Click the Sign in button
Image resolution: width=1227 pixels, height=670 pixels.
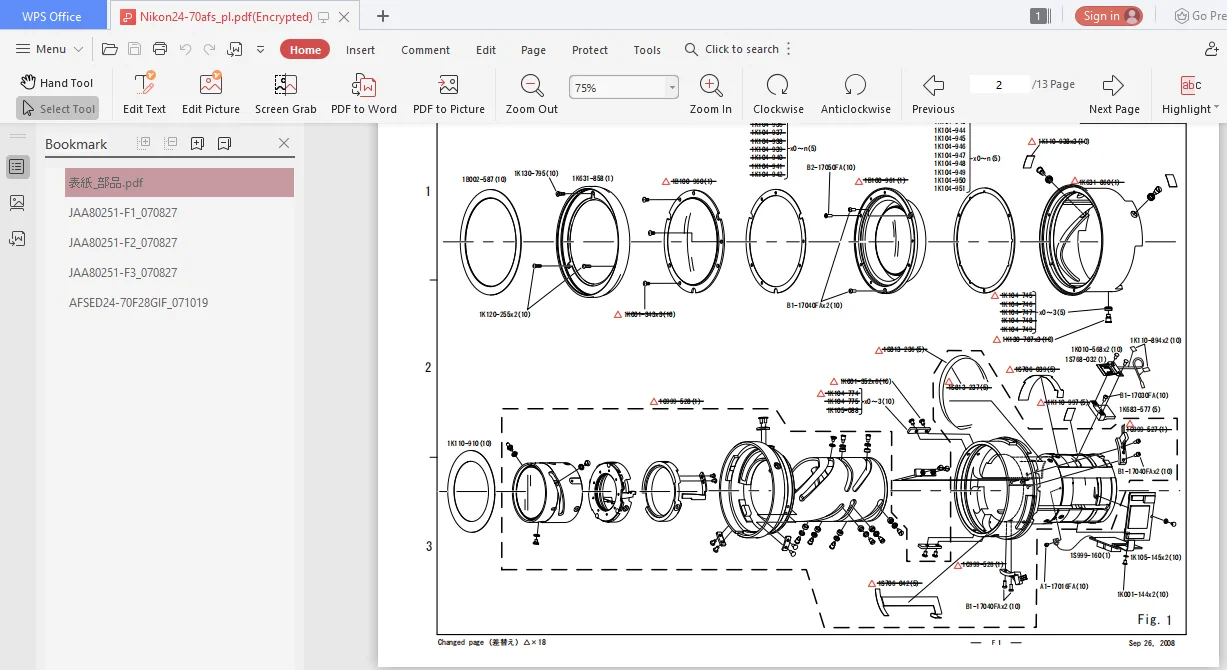tap(1109, 16)
